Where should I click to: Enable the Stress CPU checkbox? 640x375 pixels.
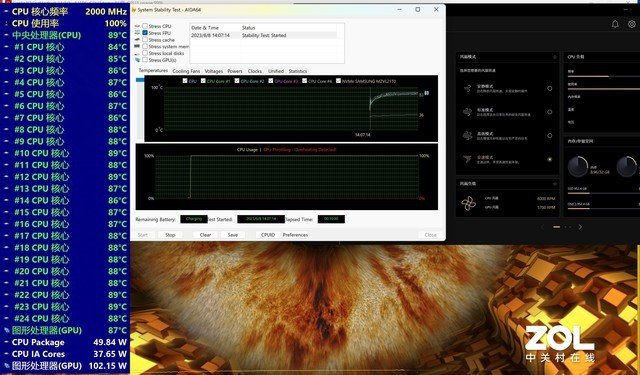tap(145, 26)
